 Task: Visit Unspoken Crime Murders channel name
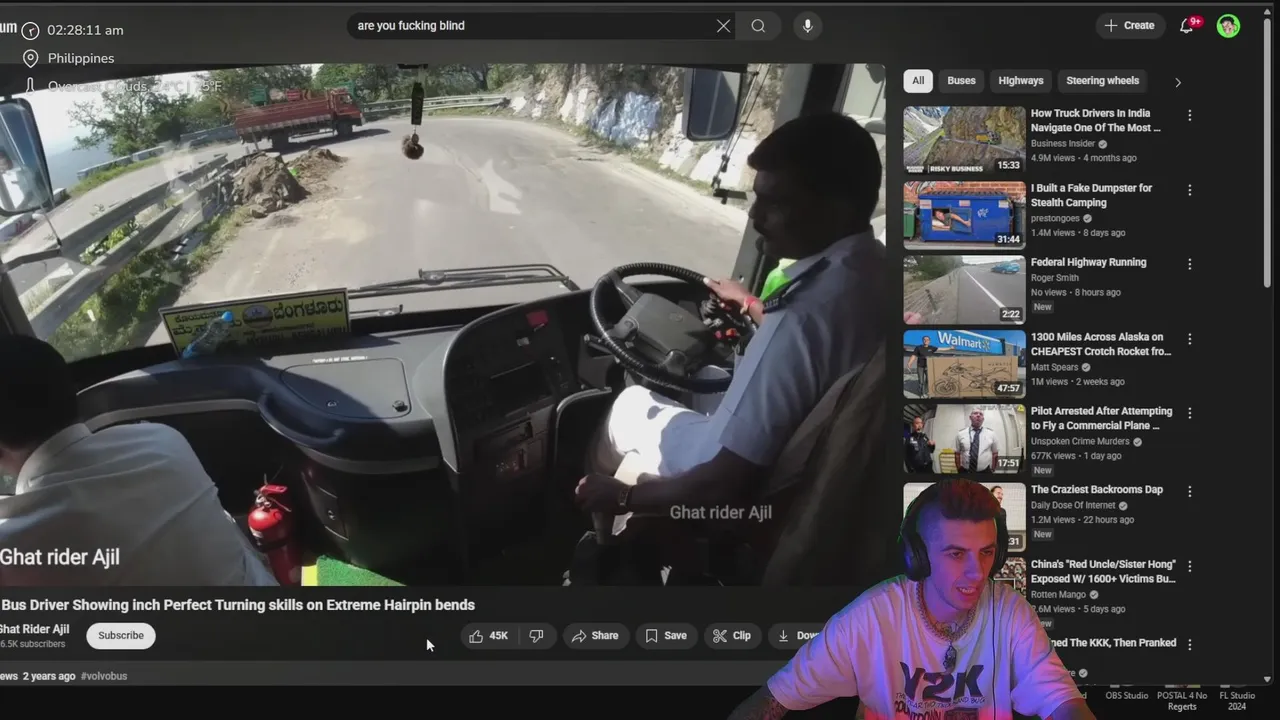click(1080, 441)
